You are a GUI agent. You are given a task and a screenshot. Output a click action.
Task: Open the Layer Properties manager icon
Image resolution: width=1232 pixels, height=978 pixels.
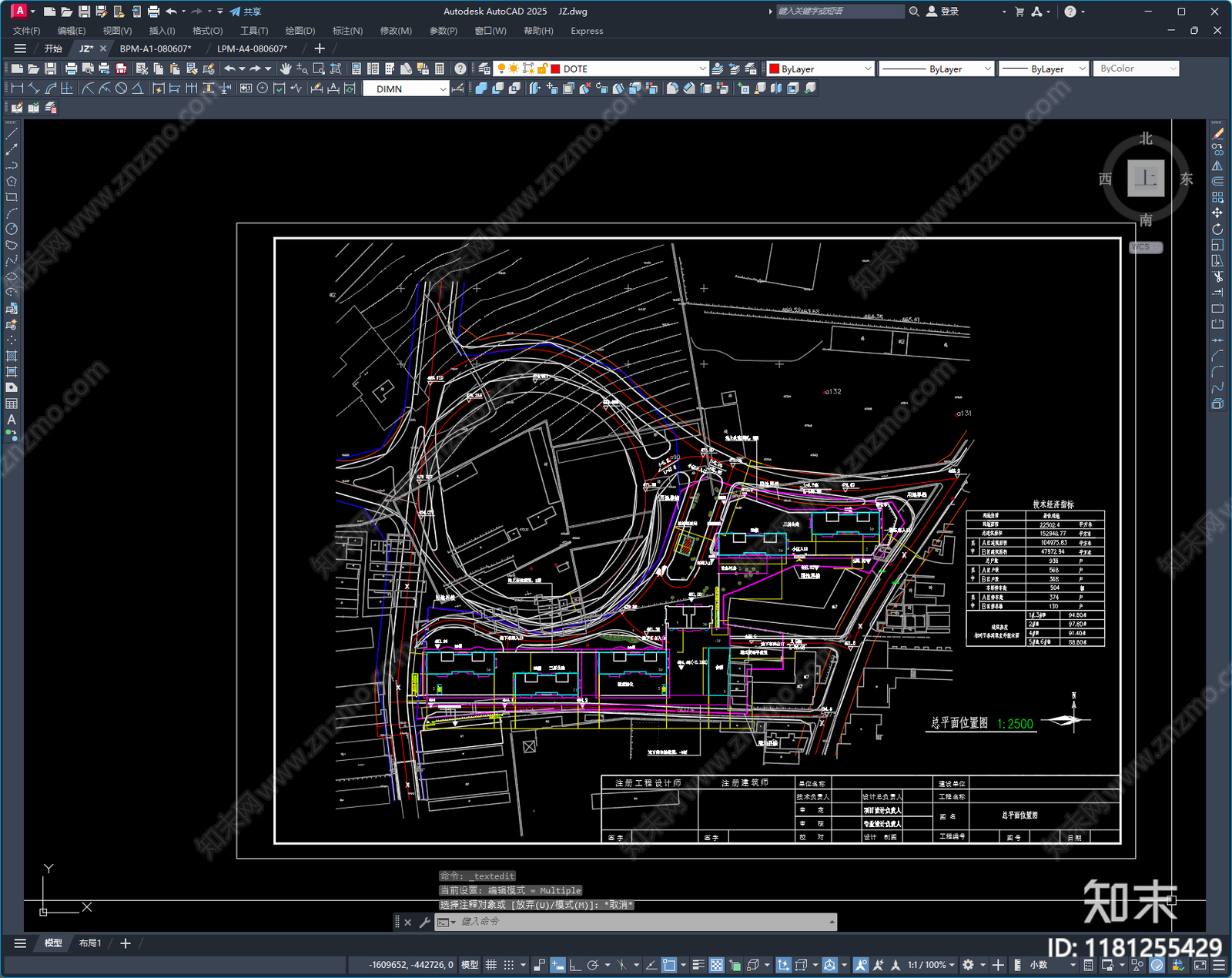click(x=484, y=69)
